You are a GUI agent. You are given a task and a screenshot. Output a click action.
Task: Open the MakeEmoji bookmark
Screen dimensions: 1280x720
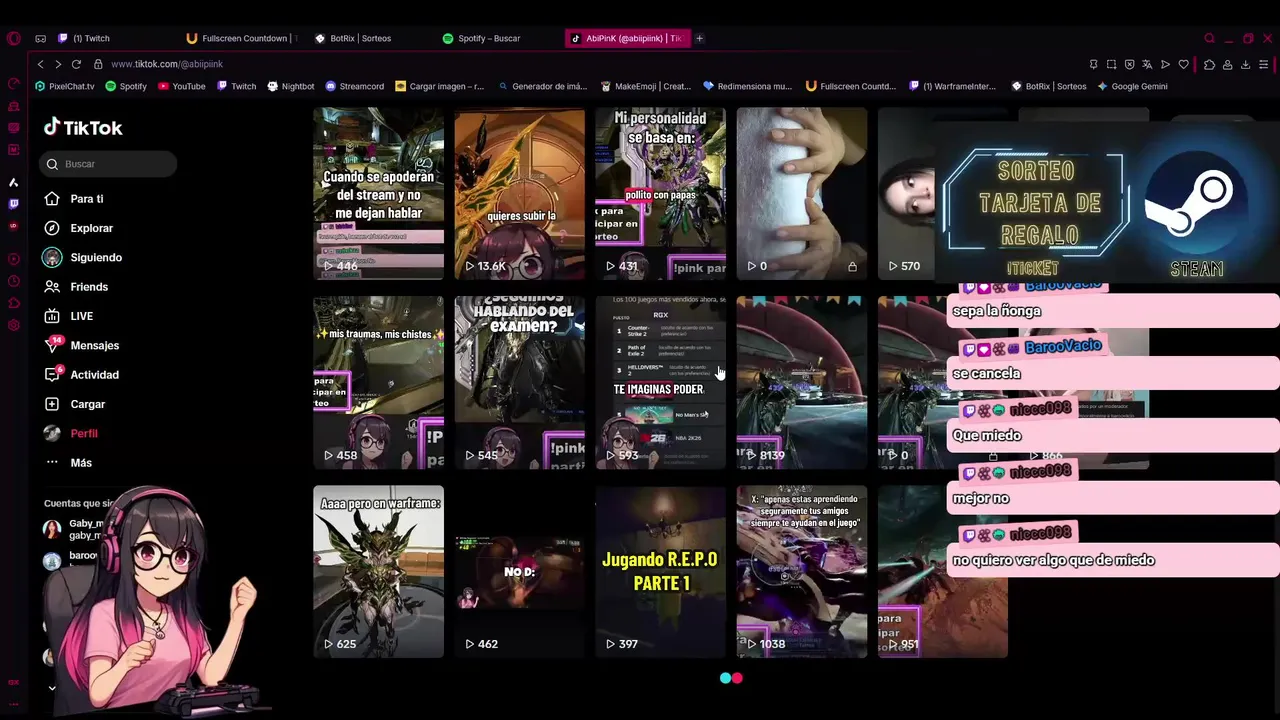tap(645, 86)
